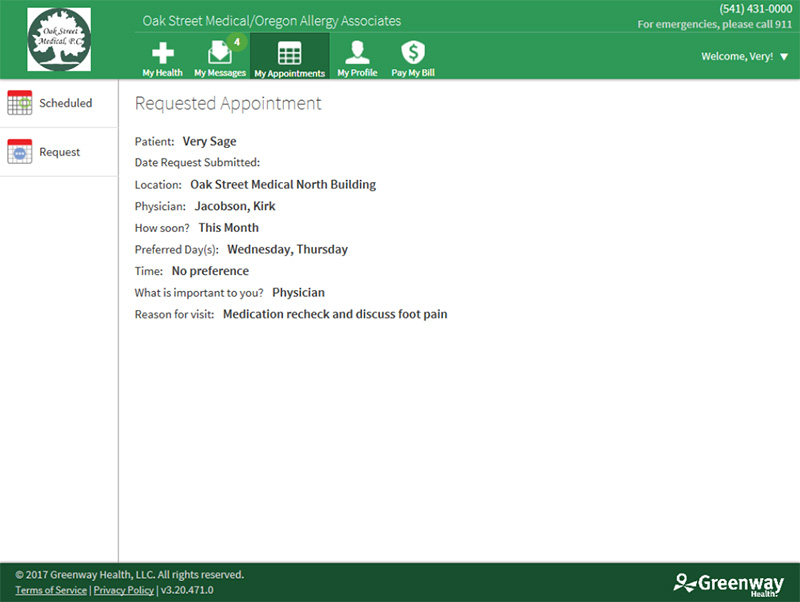
Task: Open the Privacy Policy link
Action: pyautogui.click(x=124, y=590)
